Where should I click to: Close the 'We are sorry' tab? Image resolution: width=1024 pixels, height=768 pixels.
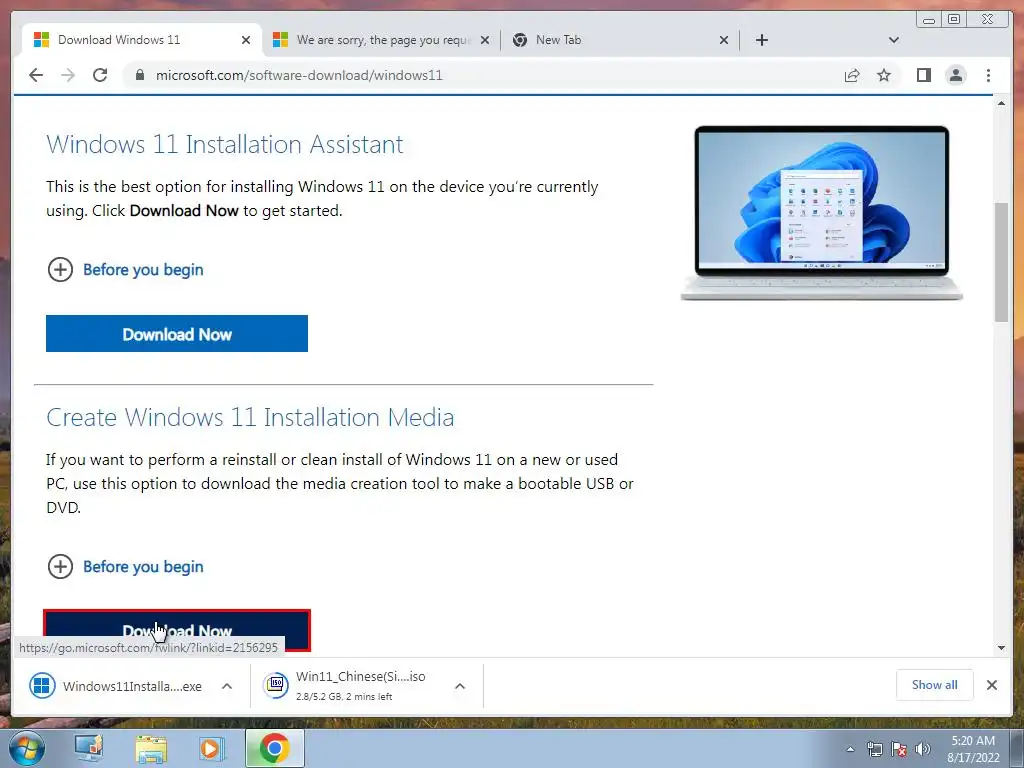point(485,40)
